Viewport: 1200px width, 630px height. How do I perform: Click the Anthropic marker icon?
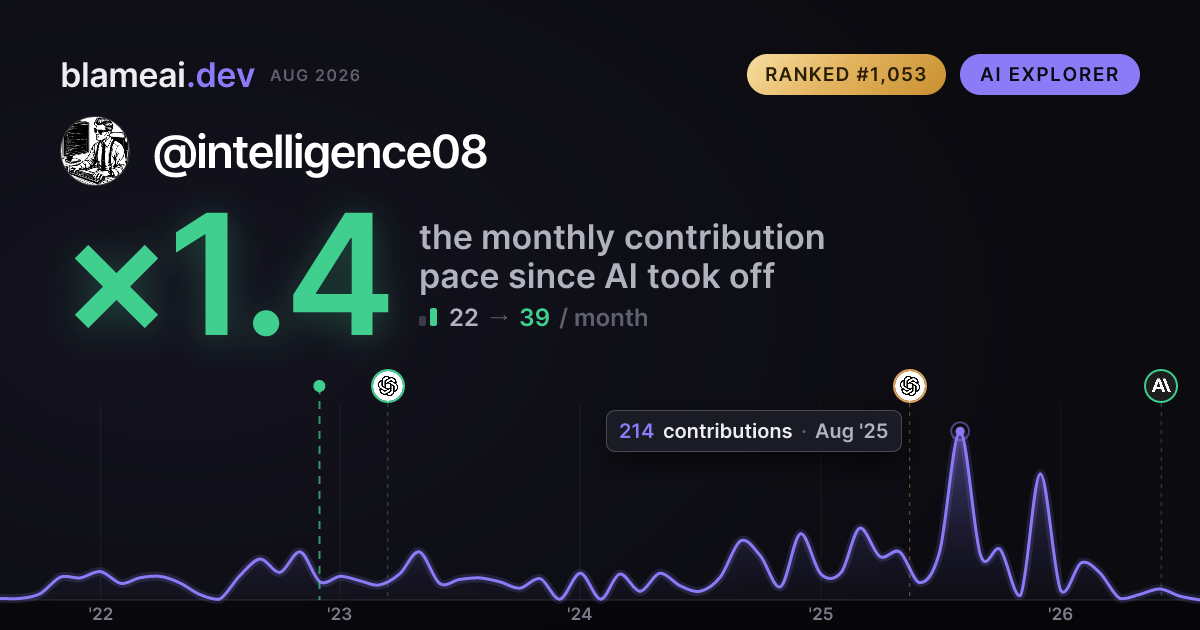tap(1161, 385)
